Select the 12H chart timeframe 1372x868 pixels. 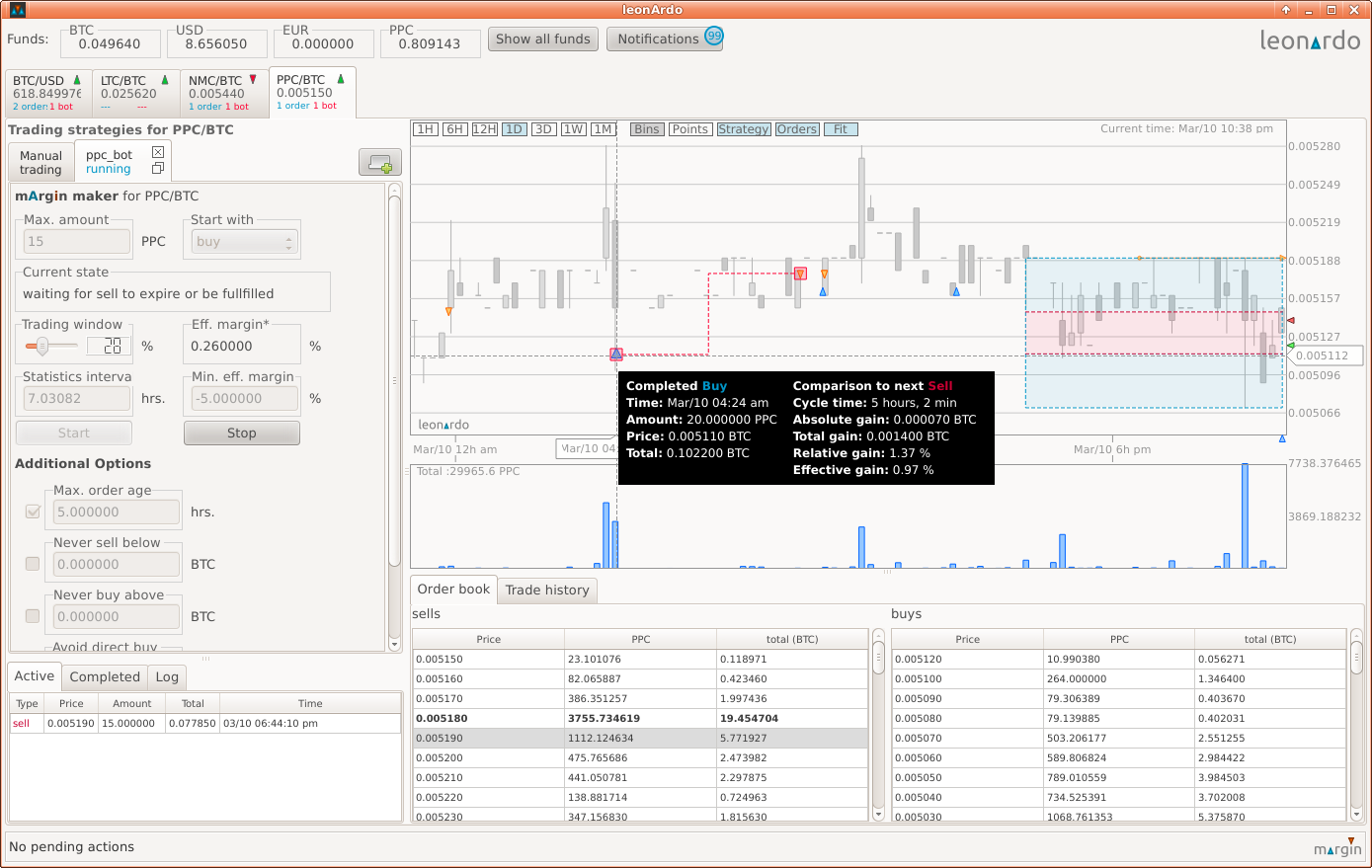coord(485,129)
